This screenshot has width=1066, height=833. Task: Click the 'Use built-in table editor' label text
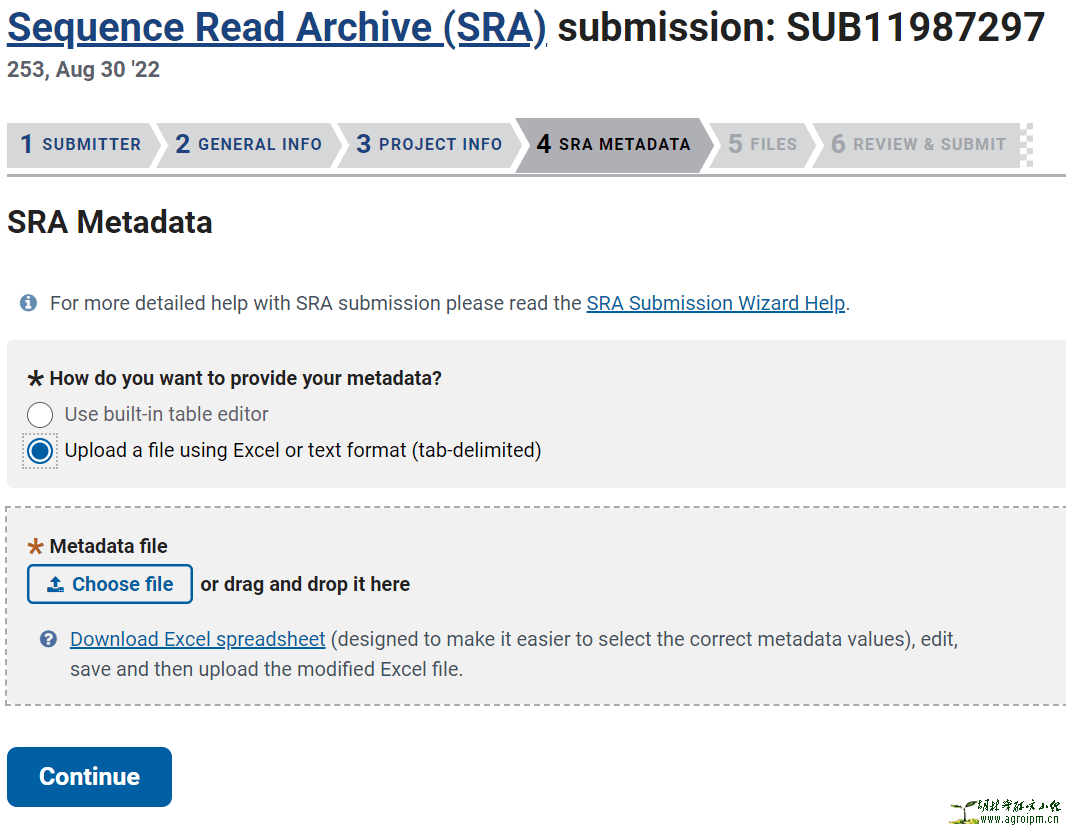(x=166, y=414)
